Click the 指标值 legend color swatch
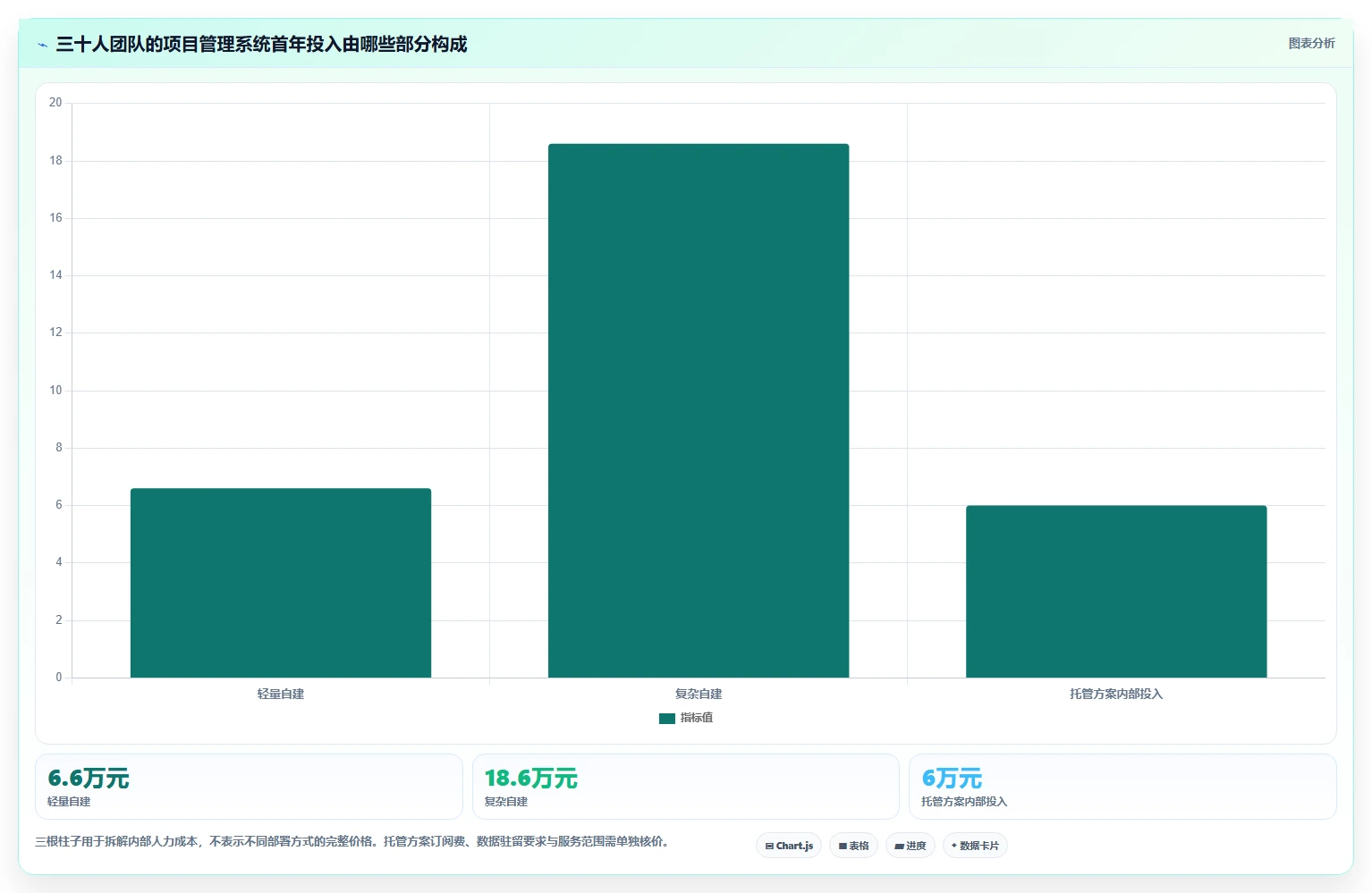 coord(667,718)
